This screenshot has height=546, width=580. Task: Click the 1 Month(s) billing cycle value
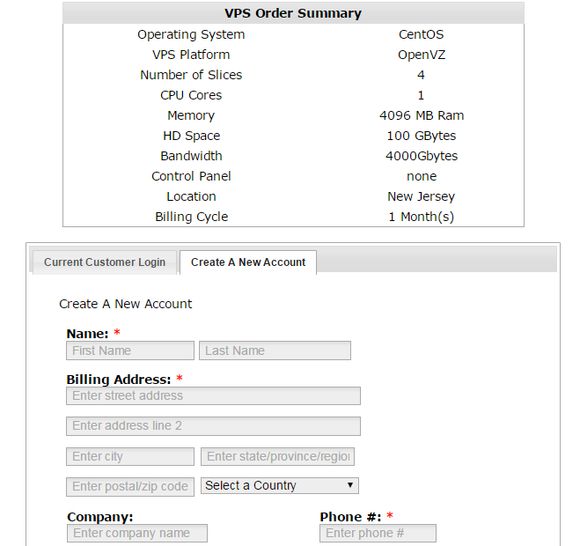[421, 217]
